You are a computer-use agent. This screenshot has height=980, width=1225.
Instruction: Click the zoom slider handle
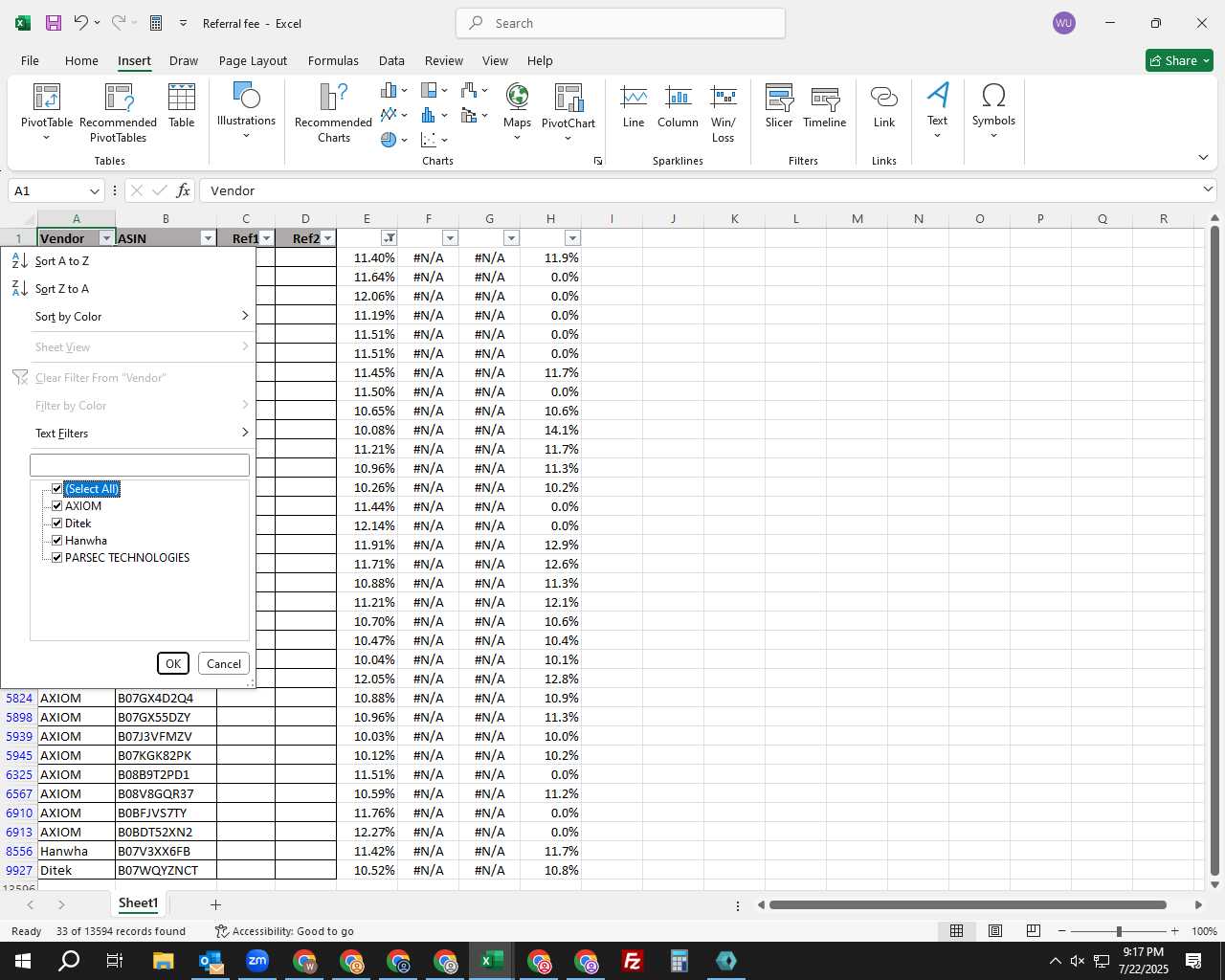[1118, 931]
